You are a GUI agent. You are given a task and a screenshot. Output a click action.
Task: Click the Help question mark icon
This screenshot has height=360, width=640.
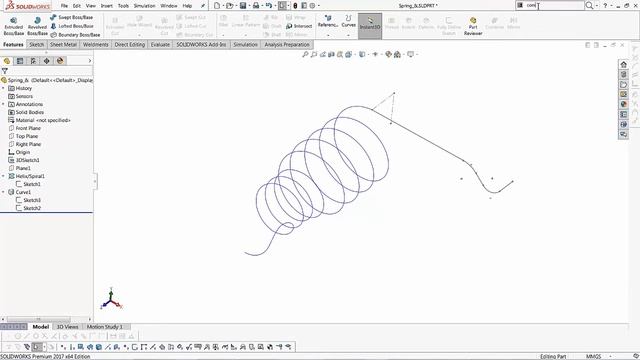click(x=605, y=6)
